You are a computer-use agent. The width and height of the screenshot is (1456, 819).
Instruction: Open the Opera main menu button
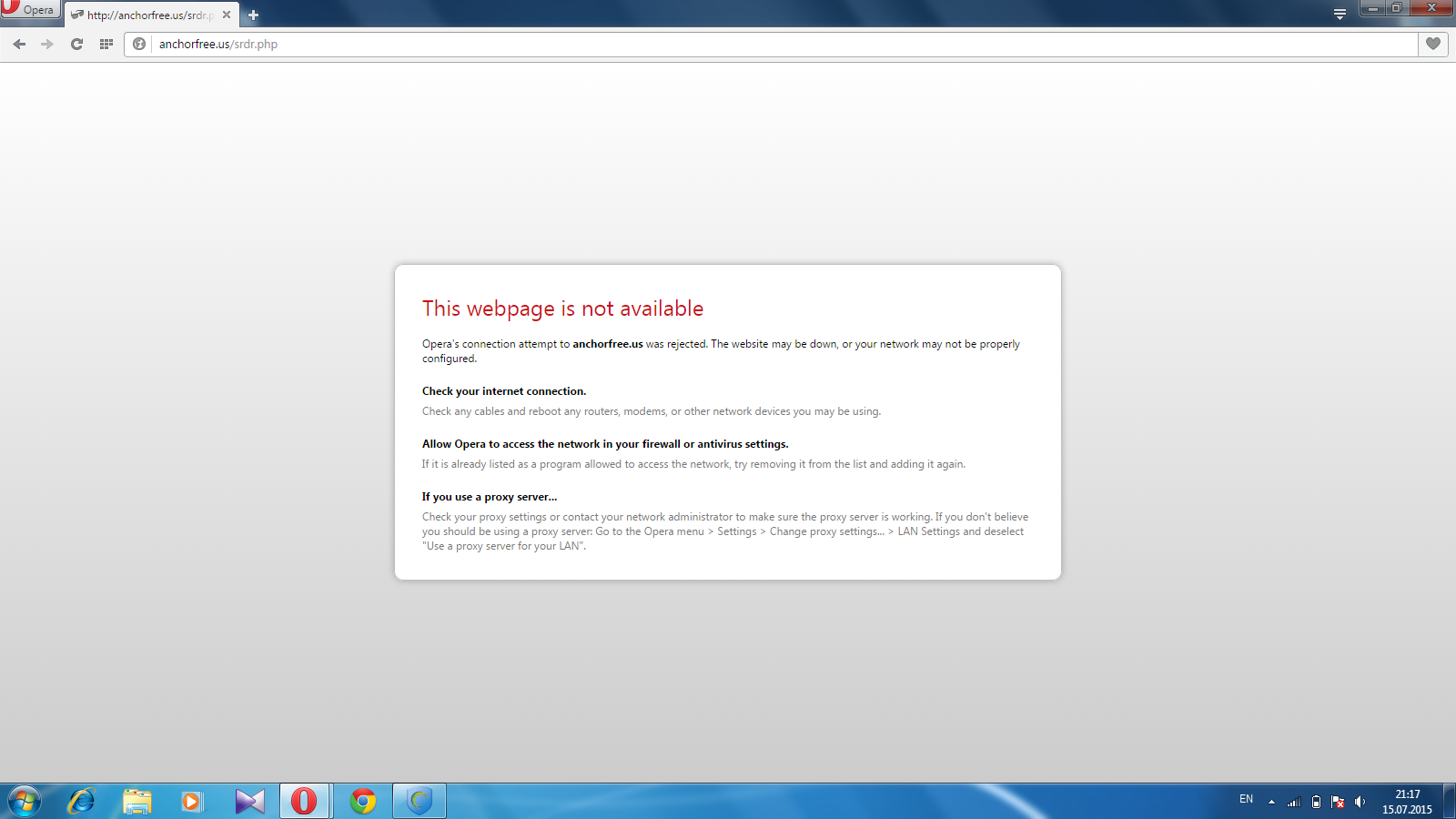pos(29,9)
